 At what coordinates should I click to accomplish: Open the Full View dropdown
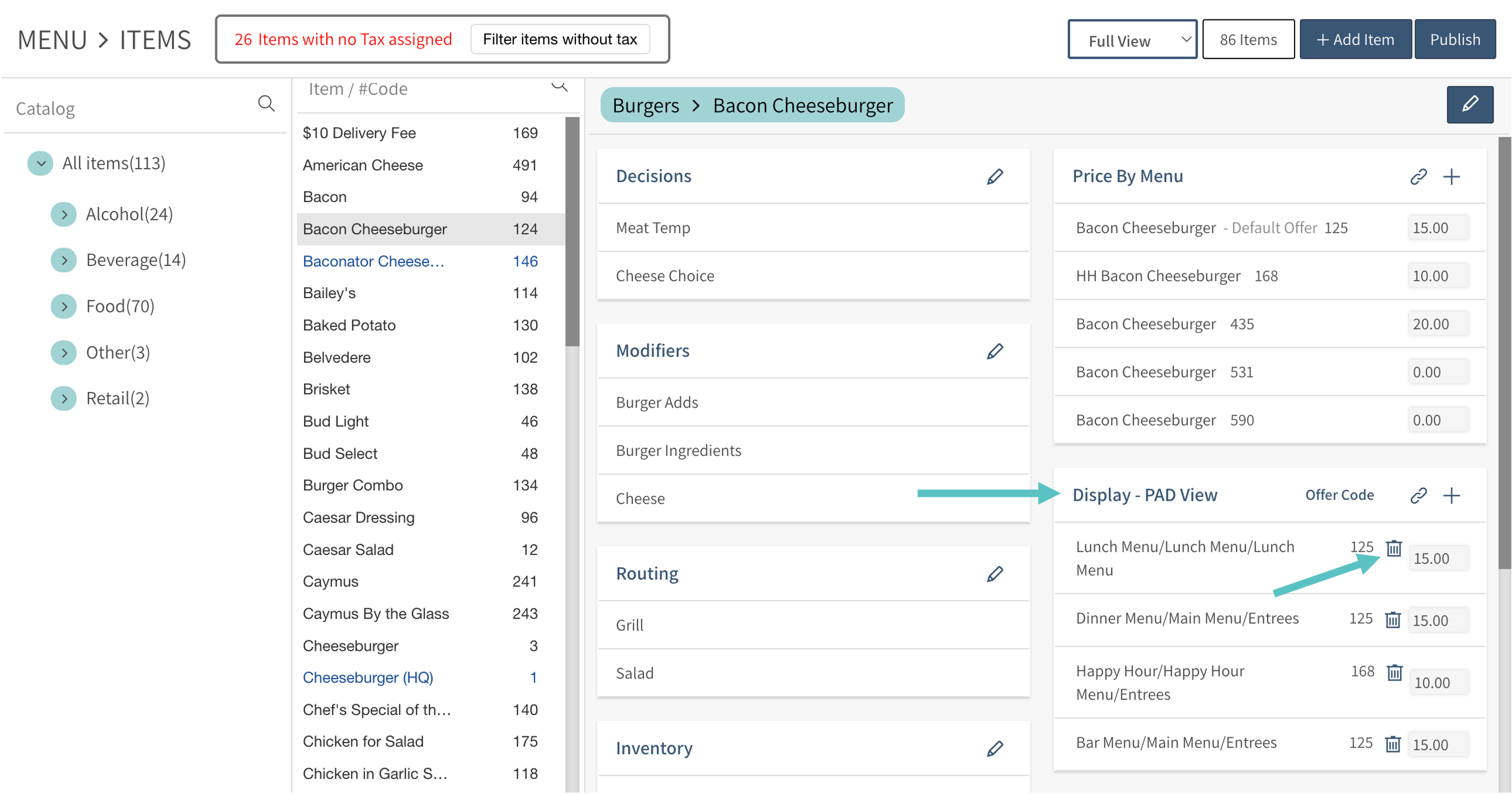click(1131, 40)
